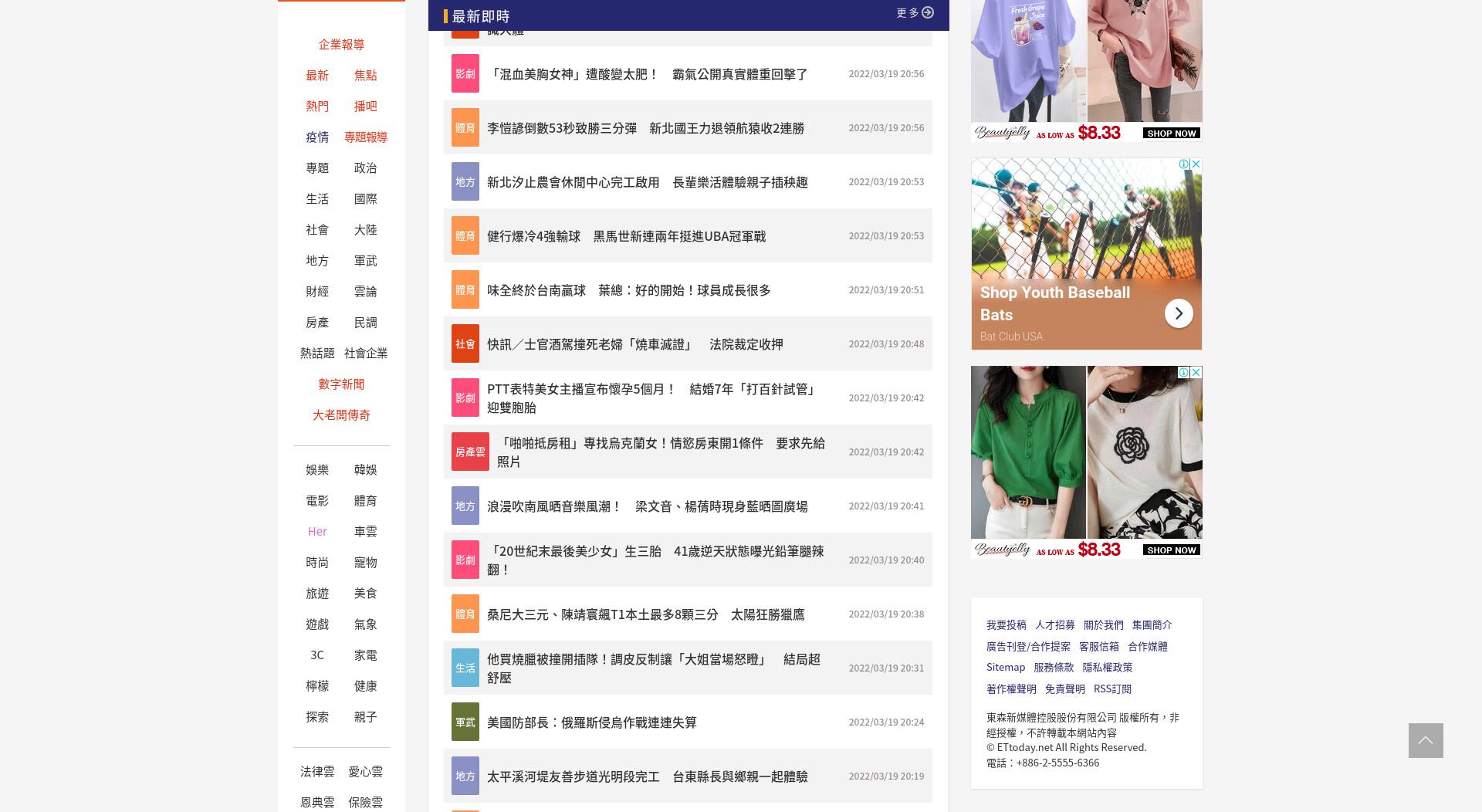
Task: Close the Baseball Bats ad
Action: [1196, 164]
